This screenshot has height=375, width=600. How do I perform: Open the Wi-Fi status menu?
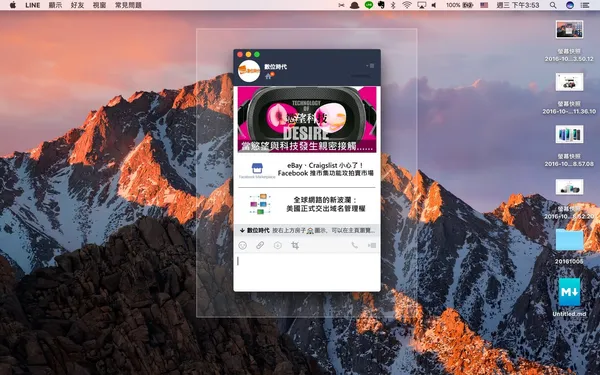[407, 5]
